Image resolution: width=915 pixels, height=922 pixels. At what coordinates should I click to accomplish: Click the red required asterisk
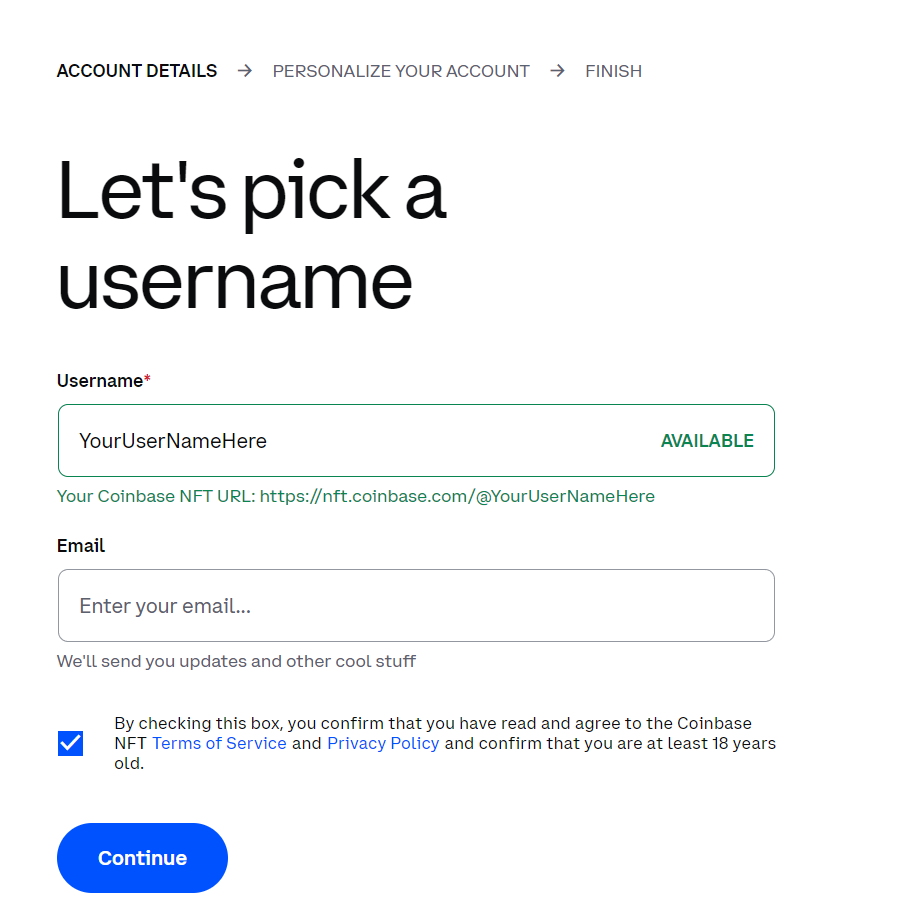click(x=148, y=380)
